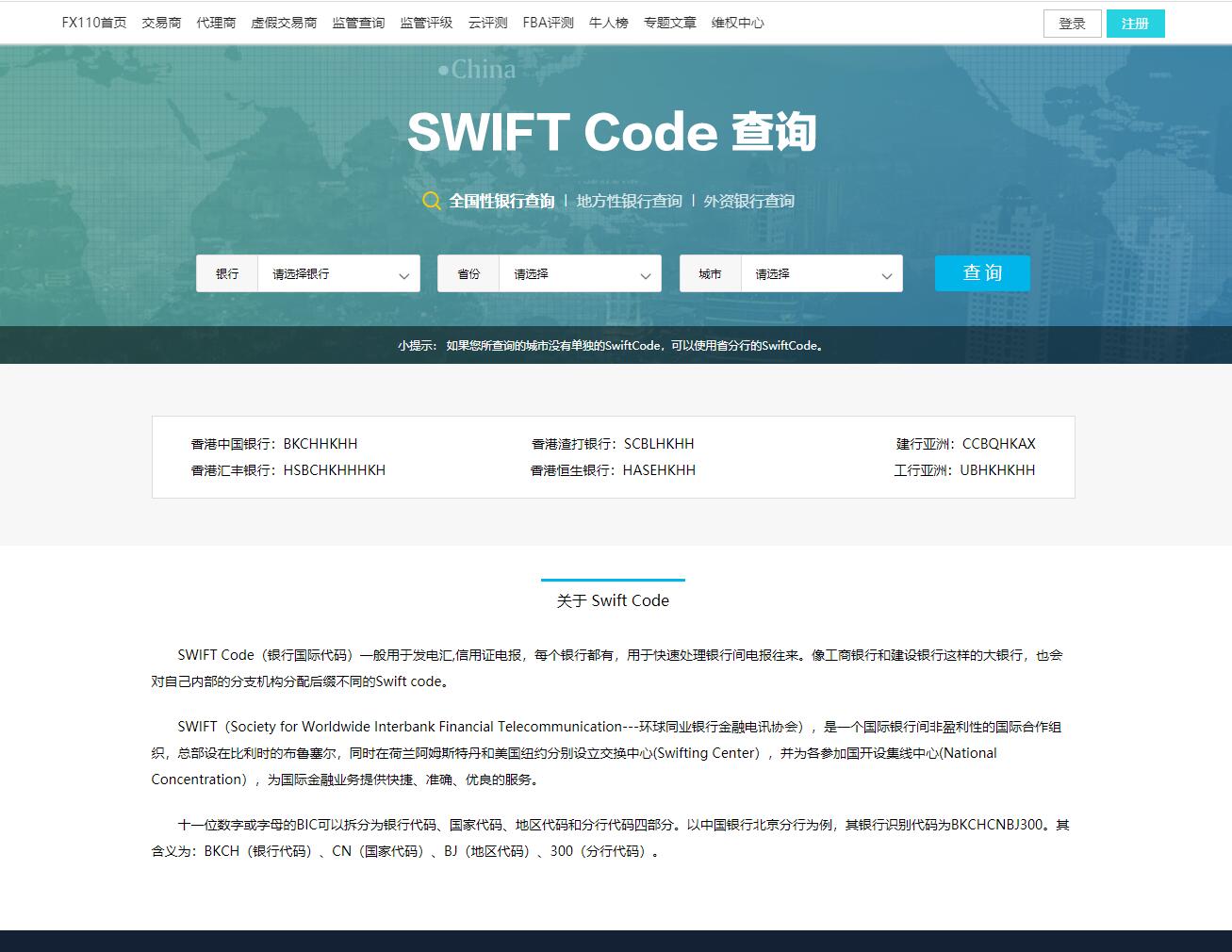This screenshot has height=952, width=1232.
Task: Expand the 省份 dropdown arrow
Action: pyautogui.click(x=646, y=275)
